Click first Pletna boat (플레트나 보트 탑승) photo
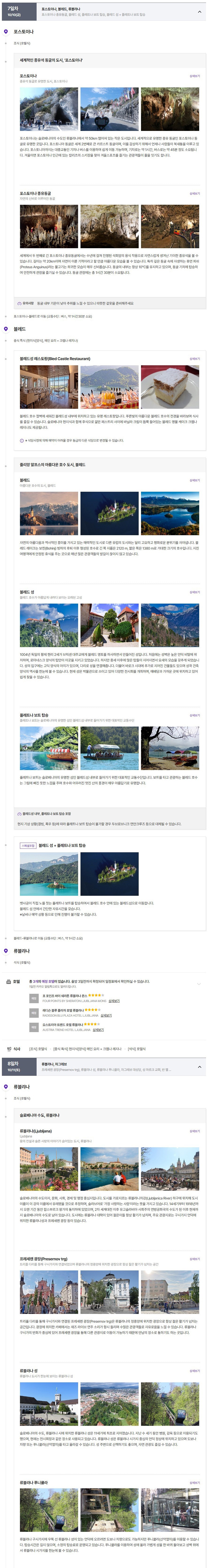210x1568 pixels. coord(49,749)
